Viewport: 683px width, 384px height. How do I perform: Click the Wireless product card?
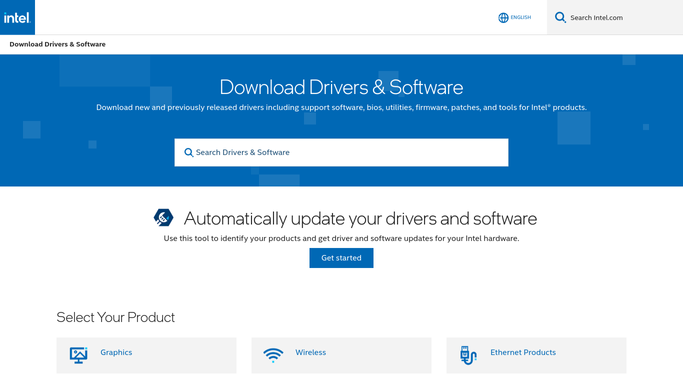point(342,355)
